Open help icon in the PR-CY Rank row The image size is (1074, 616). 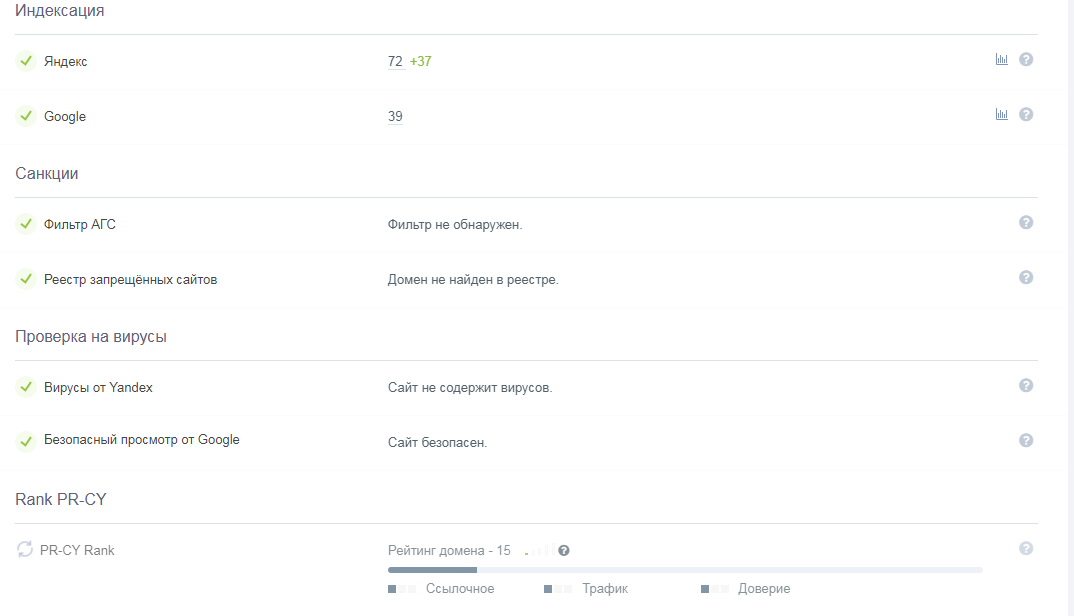[1026, 549]
